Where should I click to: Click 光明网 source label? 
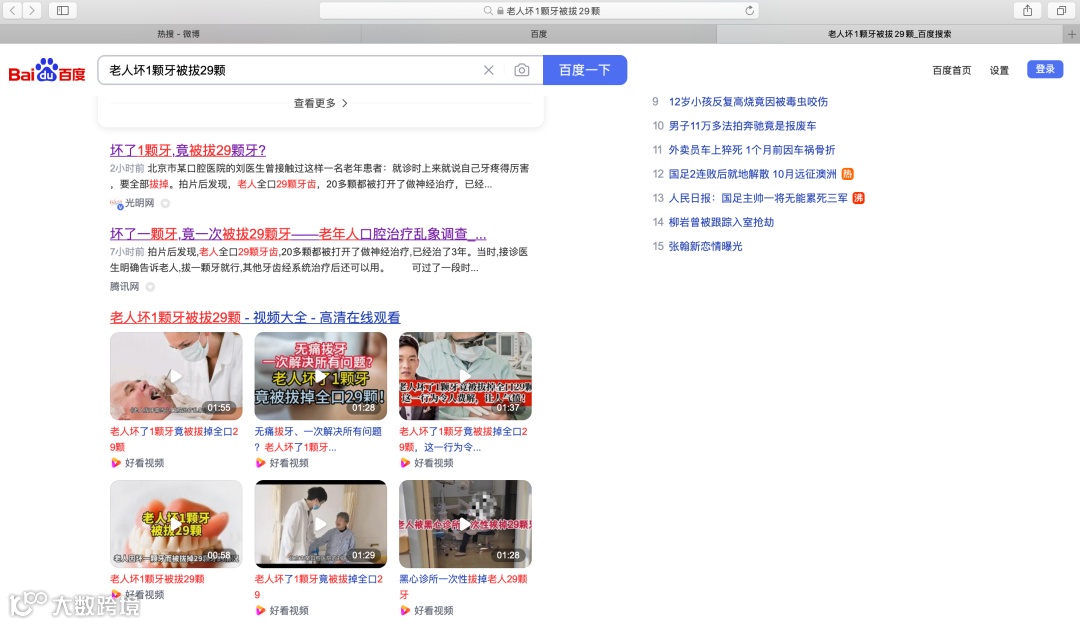coord(139,203)
